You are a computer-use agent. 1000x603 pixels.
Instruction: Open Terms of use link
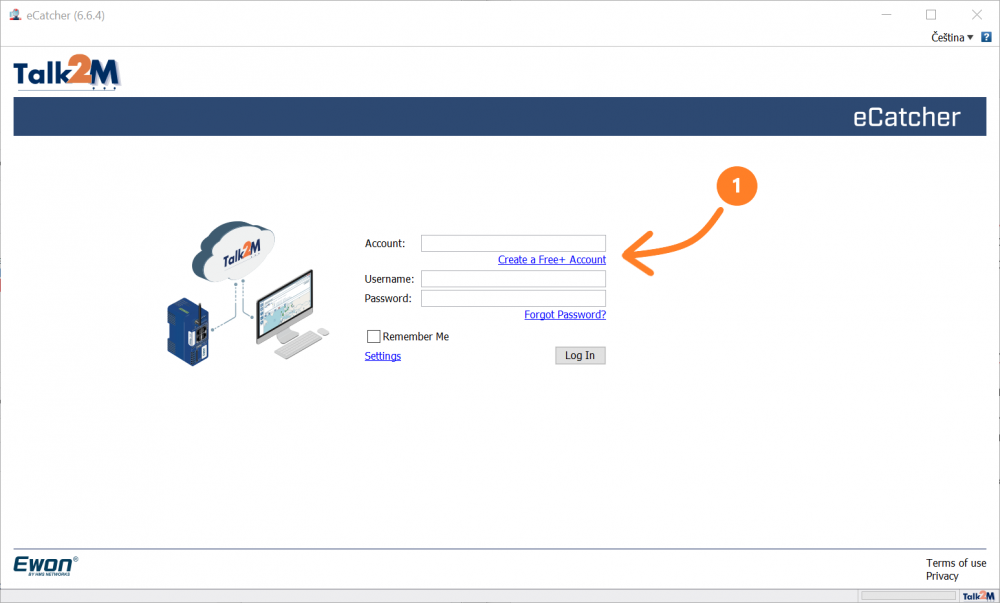956,563
